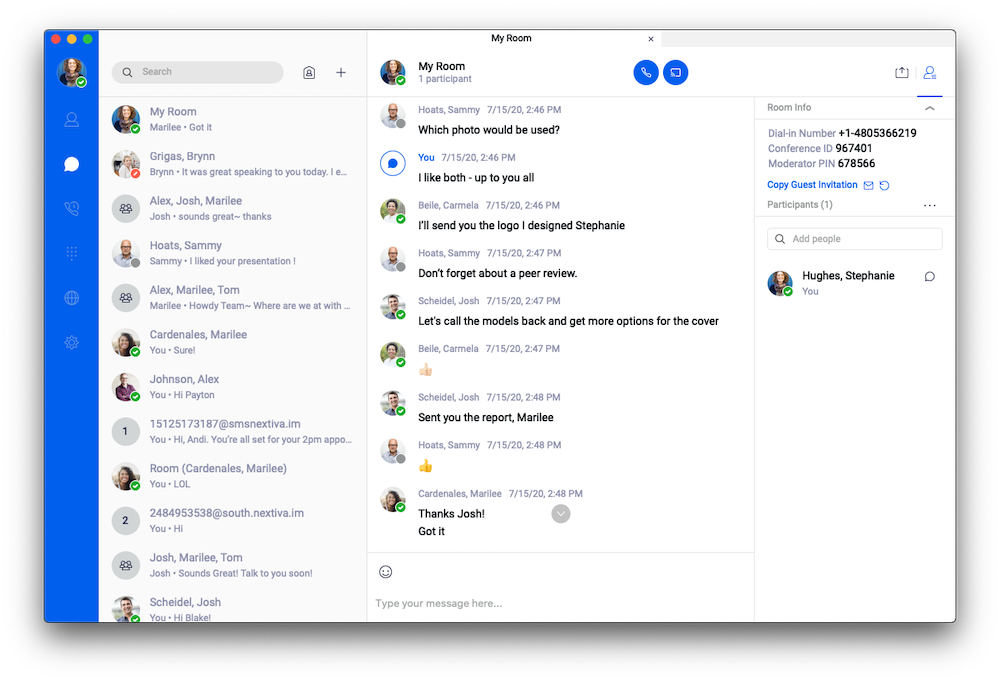The width and height of the screenshot is (1000, 681).
Task: Open the Johnson, Alex conversation
Action: click(233, 387)
